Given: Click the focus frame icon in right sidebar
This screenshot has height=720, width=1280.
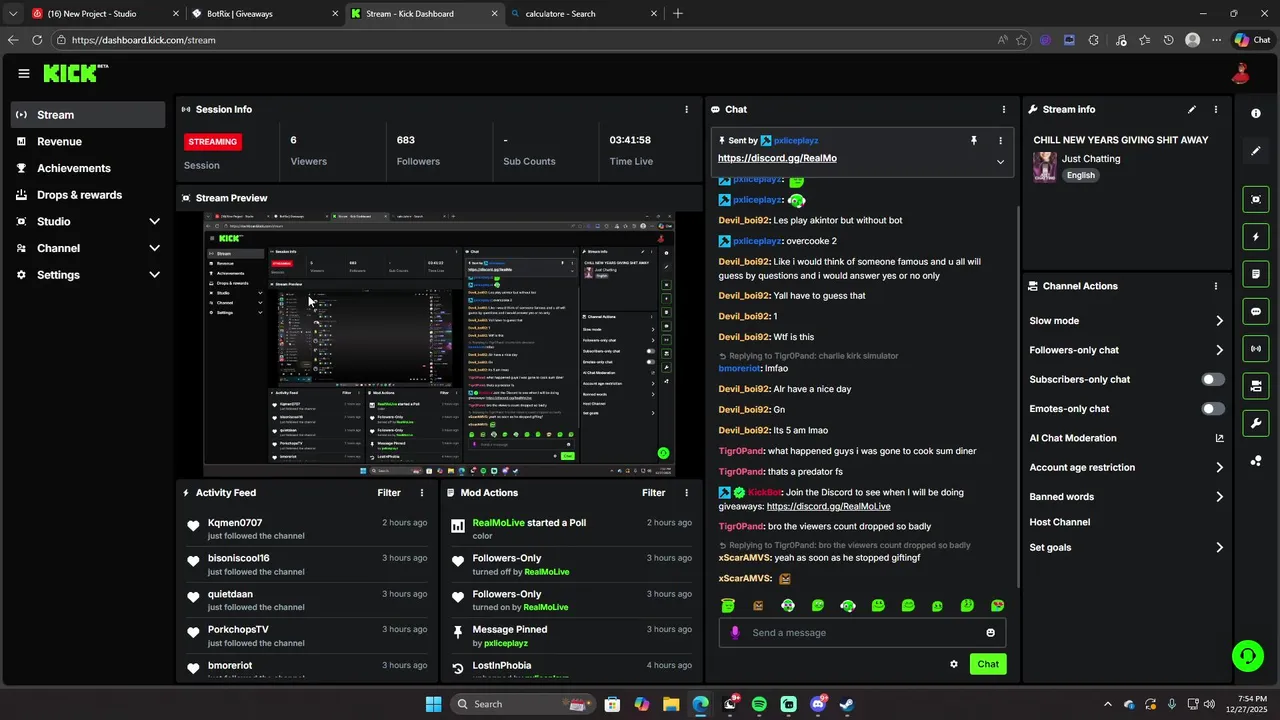Looking at the screenshot, I should [x=1256, y=200].
